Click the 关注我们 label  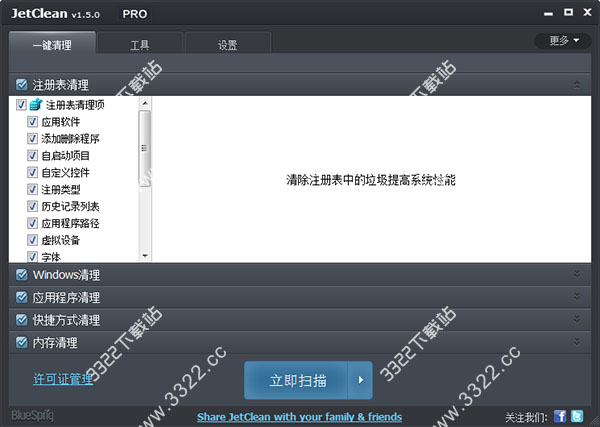[x=527, y=417]
